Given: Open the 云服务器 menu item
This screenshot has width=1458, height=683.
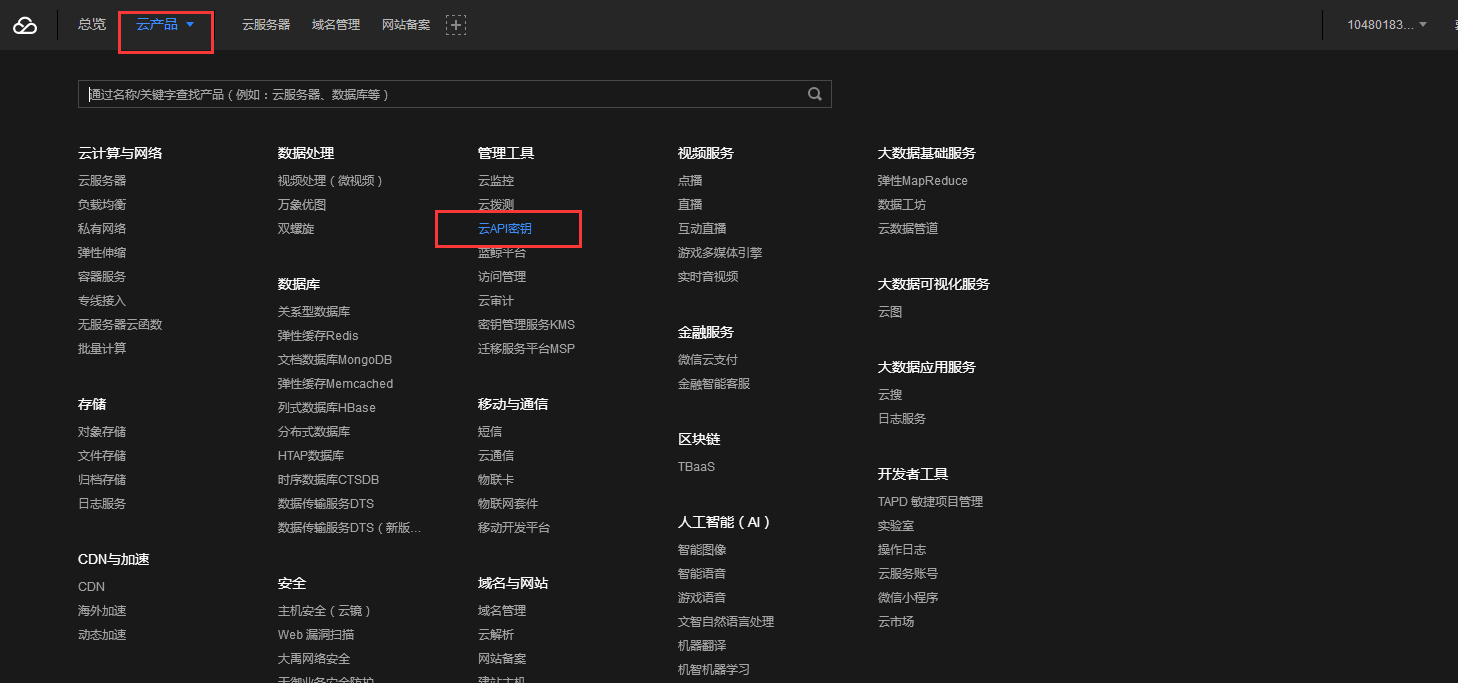Looking at the screenshot, I should (x=265, y=24).
